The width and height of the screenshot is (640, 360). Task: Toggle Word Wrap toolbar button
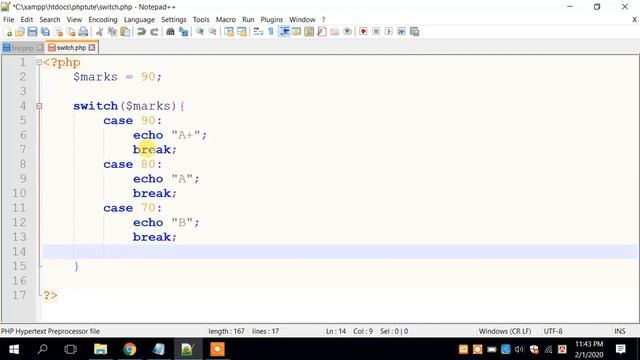pyautogui.click(x=258, y=32)
